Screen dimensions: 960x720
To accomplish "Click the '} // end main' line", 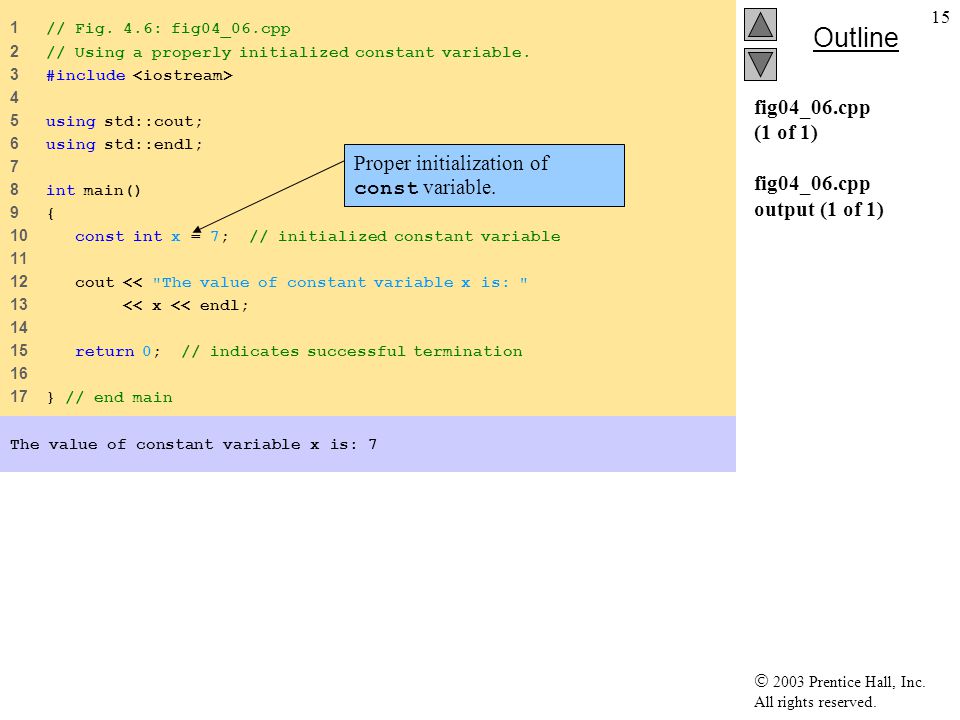I will click(110, 397).
